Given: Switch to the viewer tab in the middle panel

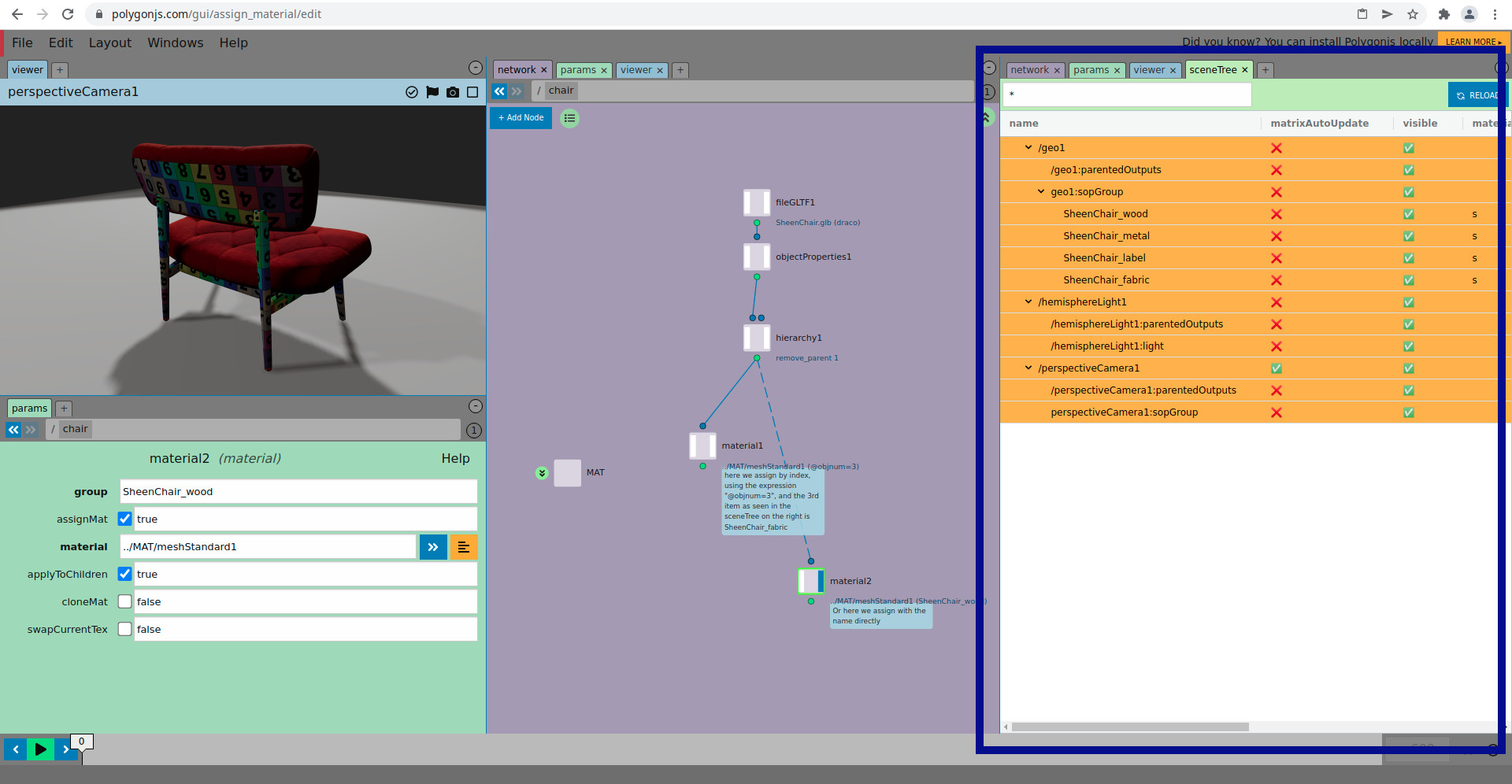Looking at the screenshot, I should 636,70.
